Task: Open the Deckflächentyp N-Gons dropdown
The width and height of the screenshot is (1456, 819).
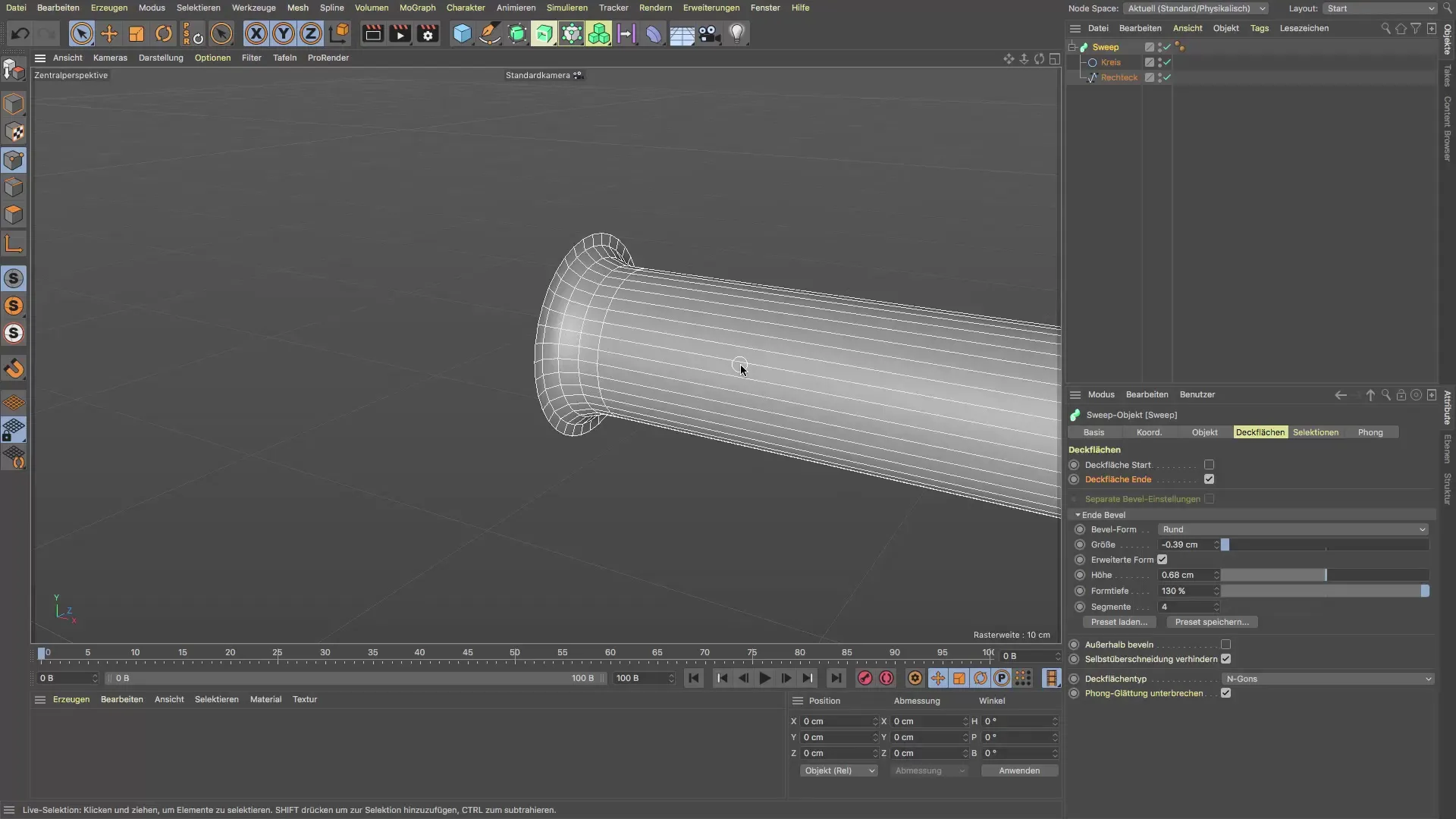Action: point(1327,679)
